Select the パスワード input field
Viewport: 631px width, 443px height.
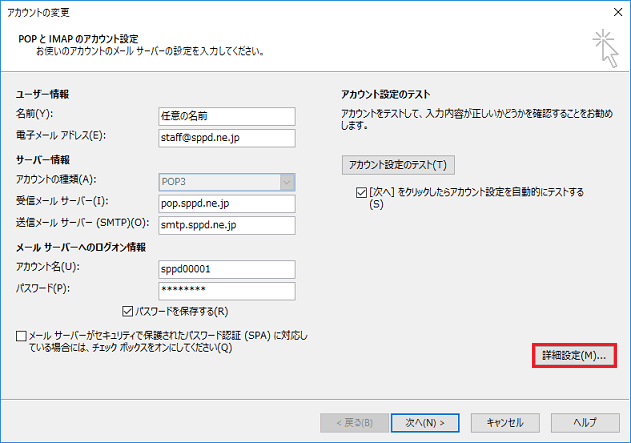(x=226, y=291)
